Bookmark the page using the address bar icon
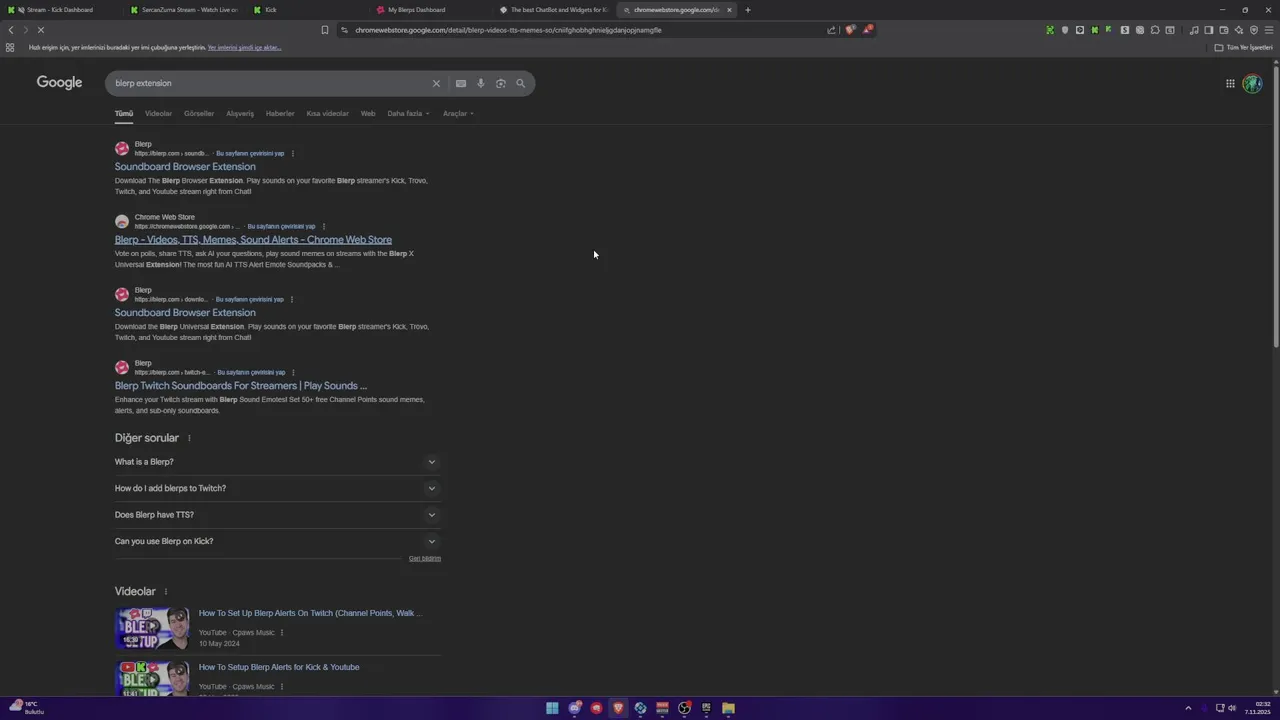The width and height of the screenshot is (1280, 720). [325, 30]
